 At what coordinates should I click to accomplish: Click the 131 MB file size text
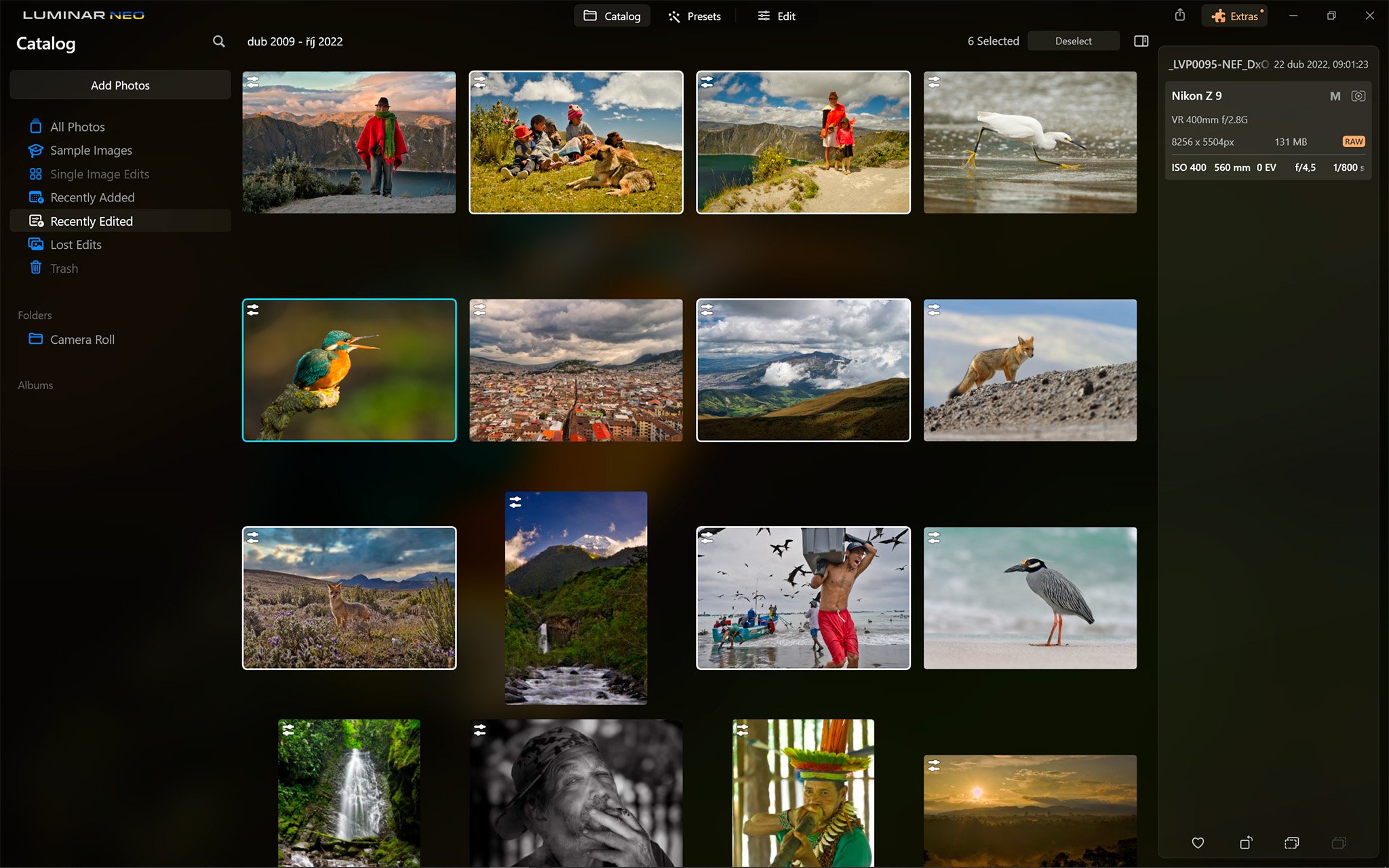(1290, 142)
